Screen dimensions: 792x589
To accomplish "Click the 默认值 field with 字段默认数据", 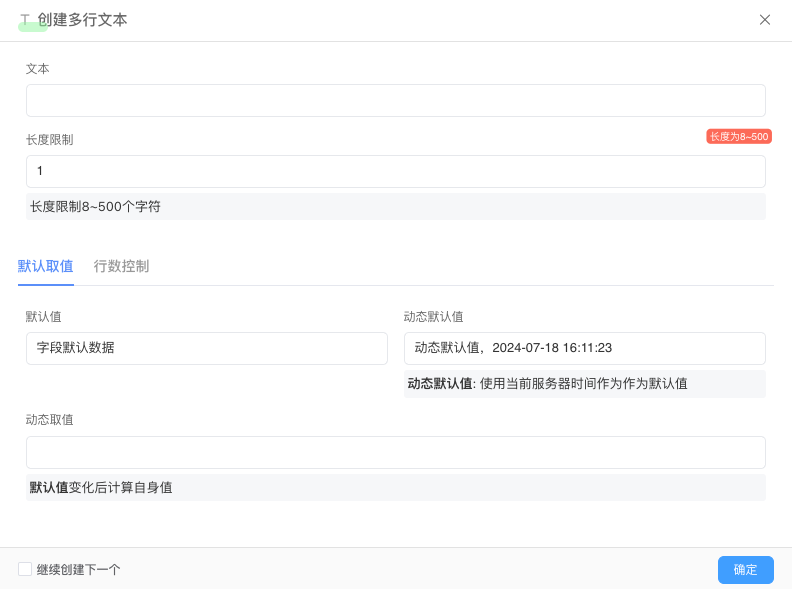I will pos(206,348).
